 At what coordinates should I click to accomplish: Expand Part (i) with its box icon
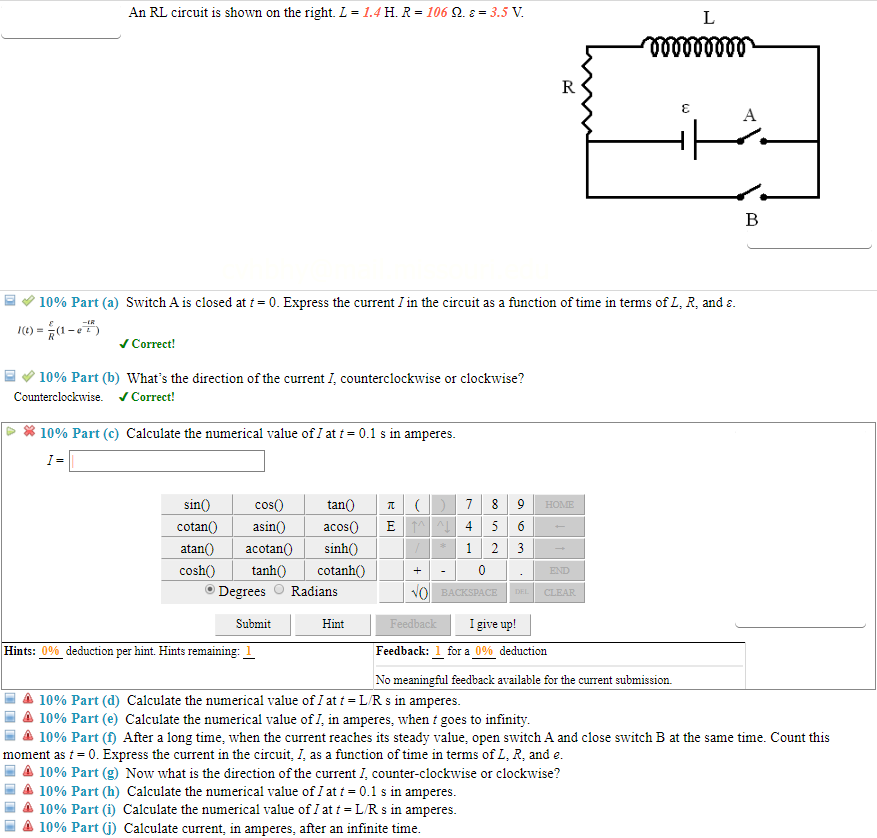[x=10, y=807]
